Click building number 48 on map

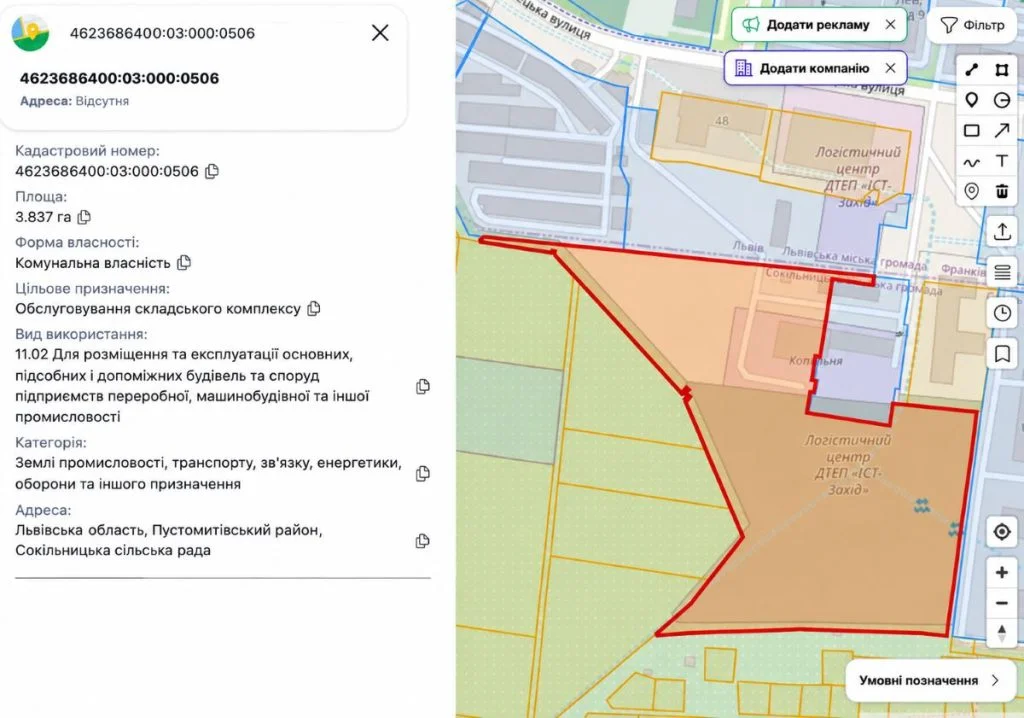(x=722, y=121)
